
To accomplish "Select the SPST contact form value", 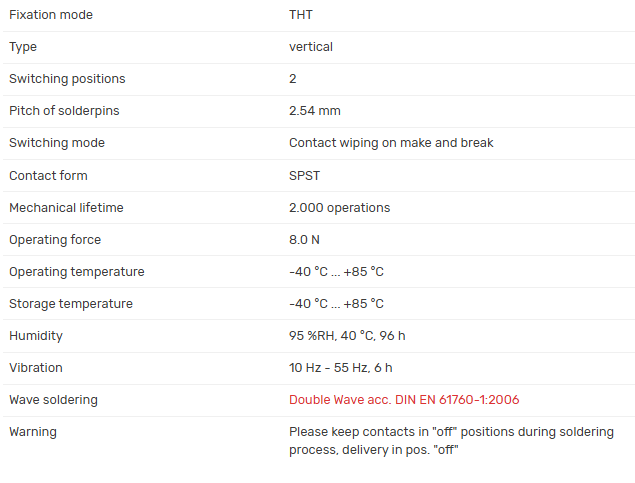I will (305, 176).
